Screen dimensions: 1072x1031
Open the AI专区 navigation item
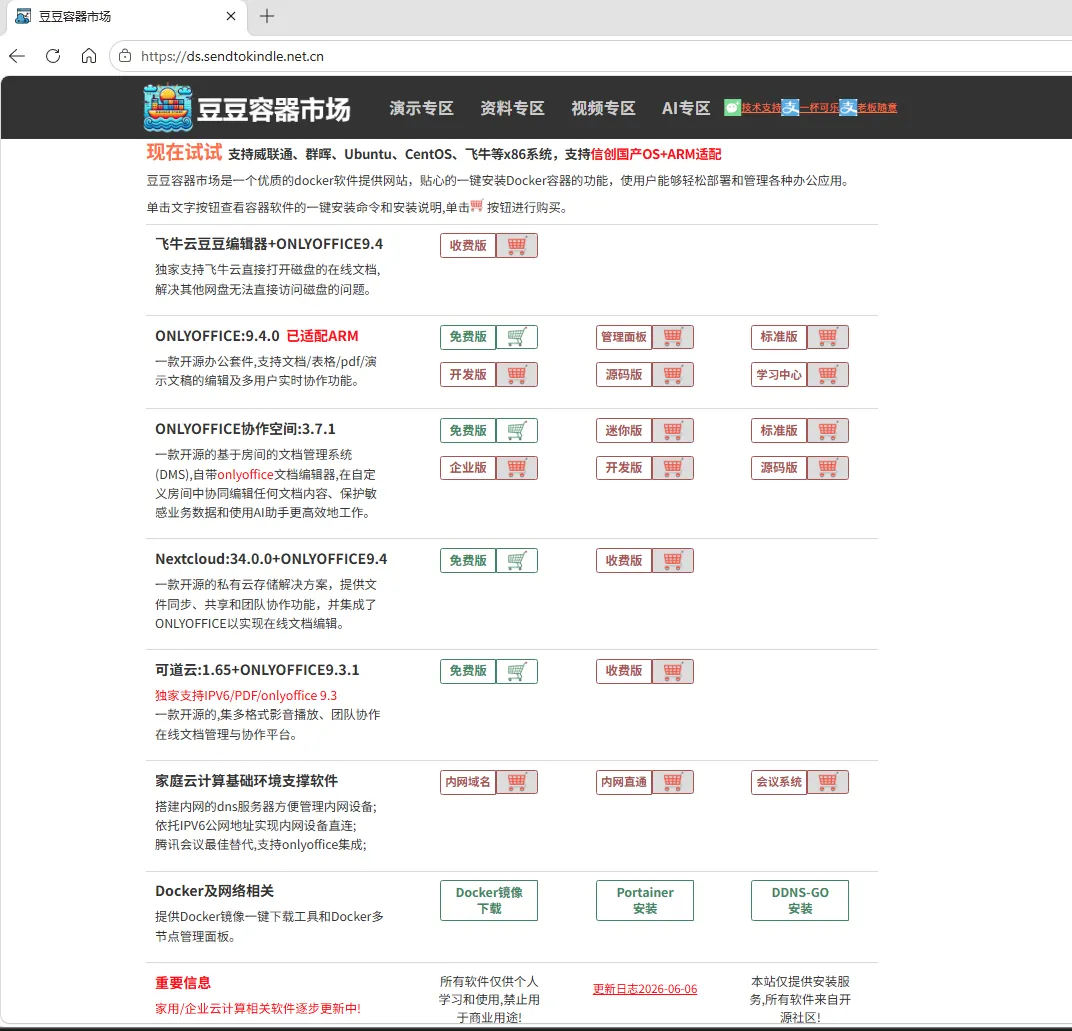686,108
